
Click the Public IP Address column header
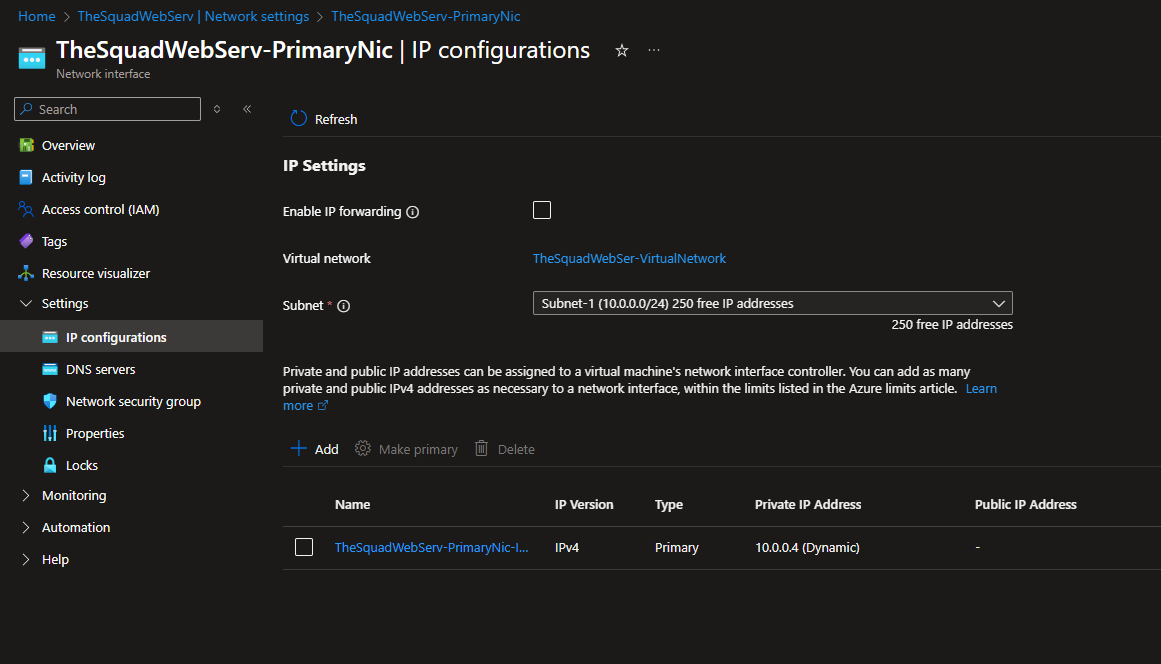coord(1026,505)
